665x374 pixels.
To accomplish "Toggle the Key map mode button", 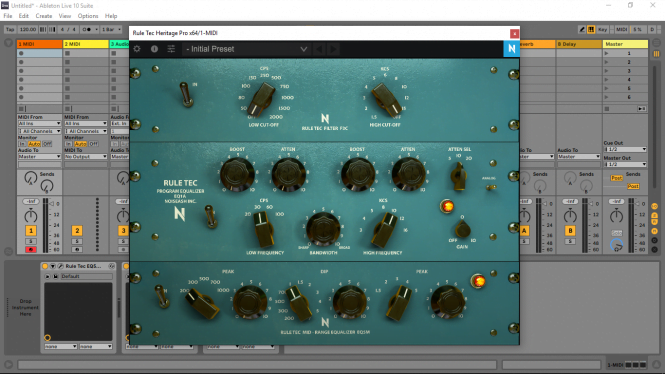I will point(602,29).
